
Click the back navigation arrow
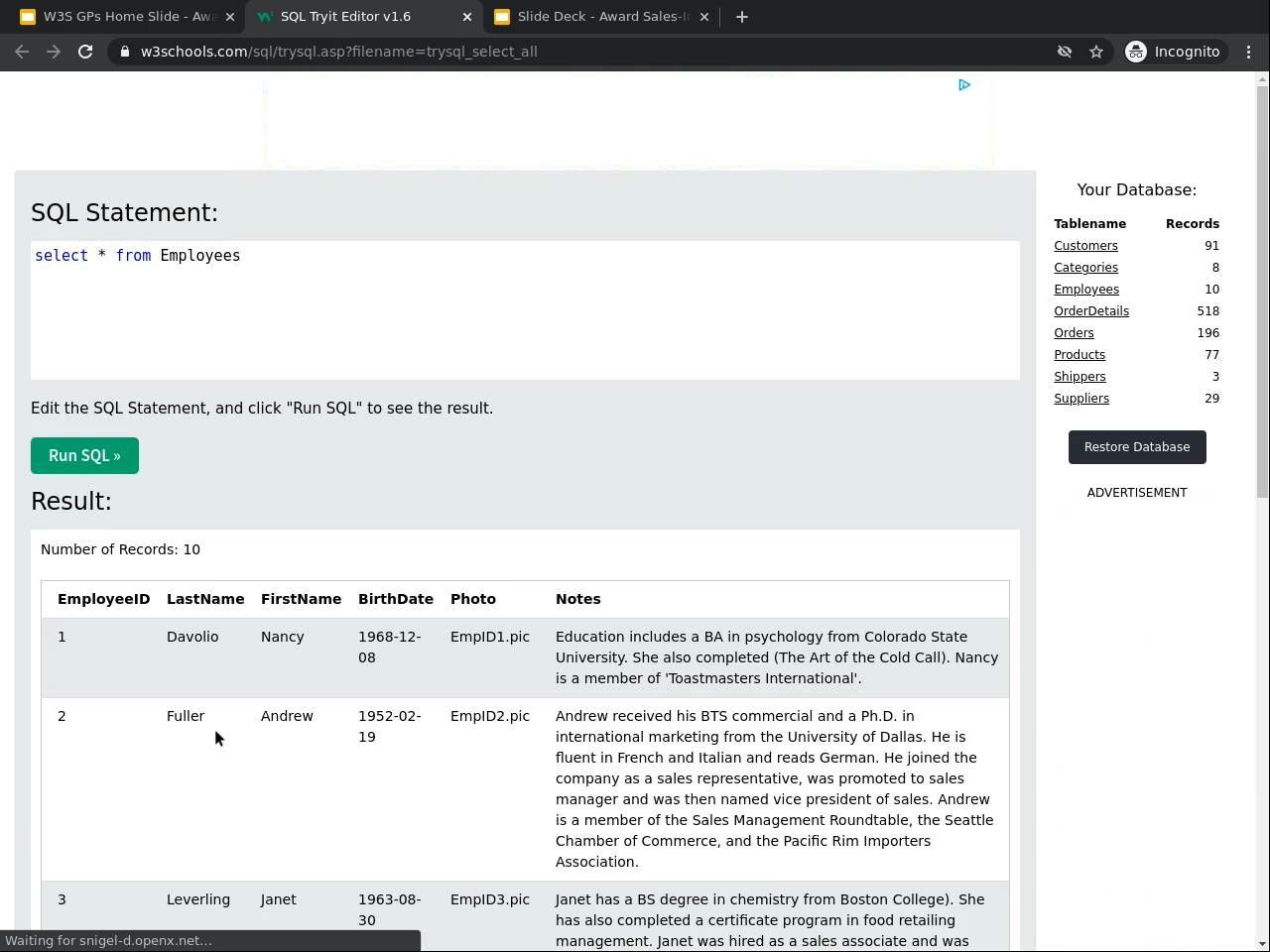point(22,52)
